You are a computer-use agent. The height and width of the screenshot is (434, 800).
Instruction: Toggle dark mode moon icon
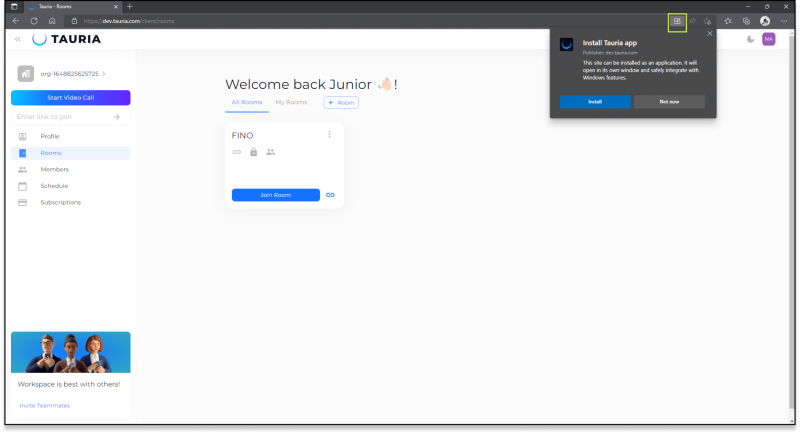click(751, 39)
